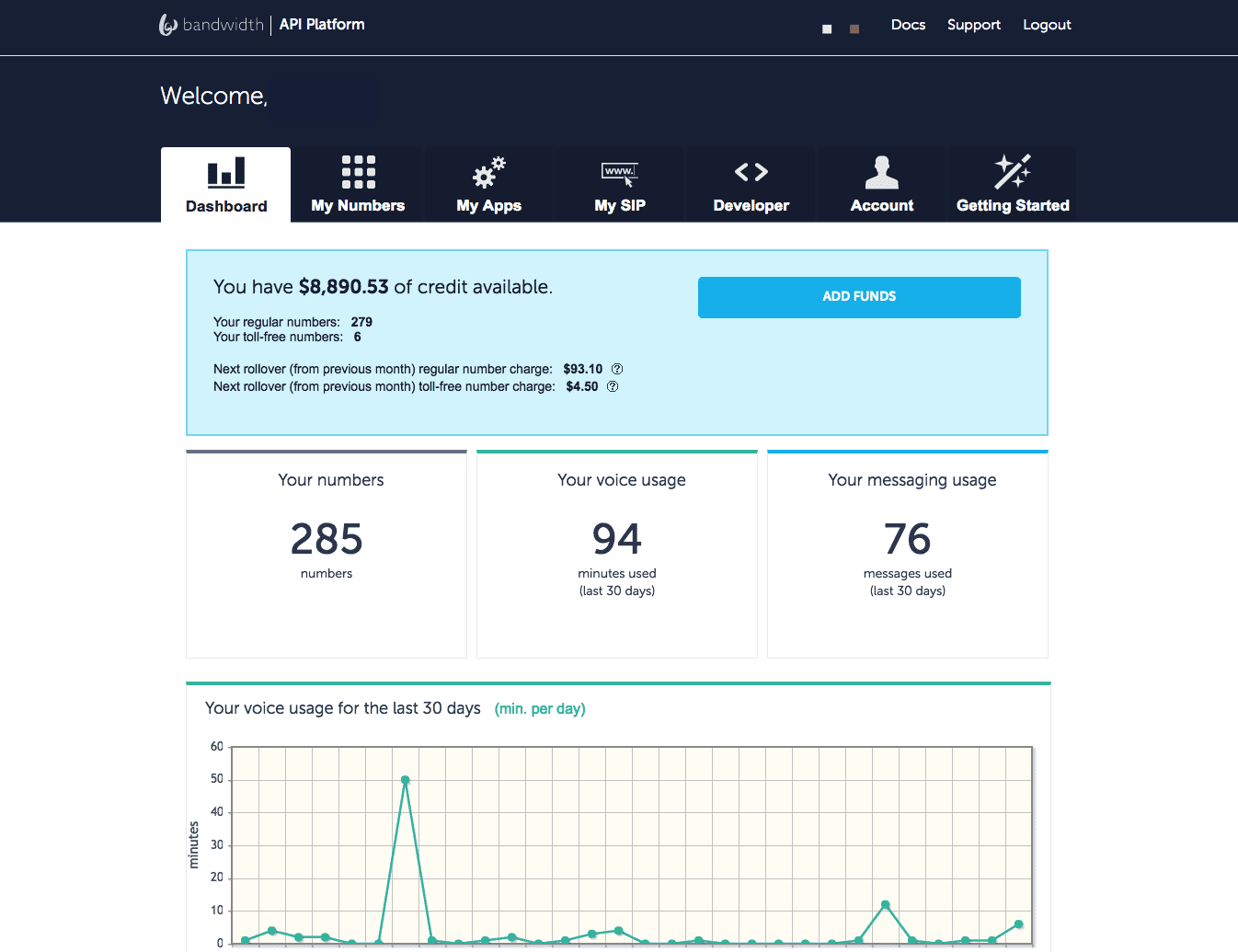Click the Bandwidth logo icon
The width and height of the screenshot is (1238, 952).
(x=167, y=25)
